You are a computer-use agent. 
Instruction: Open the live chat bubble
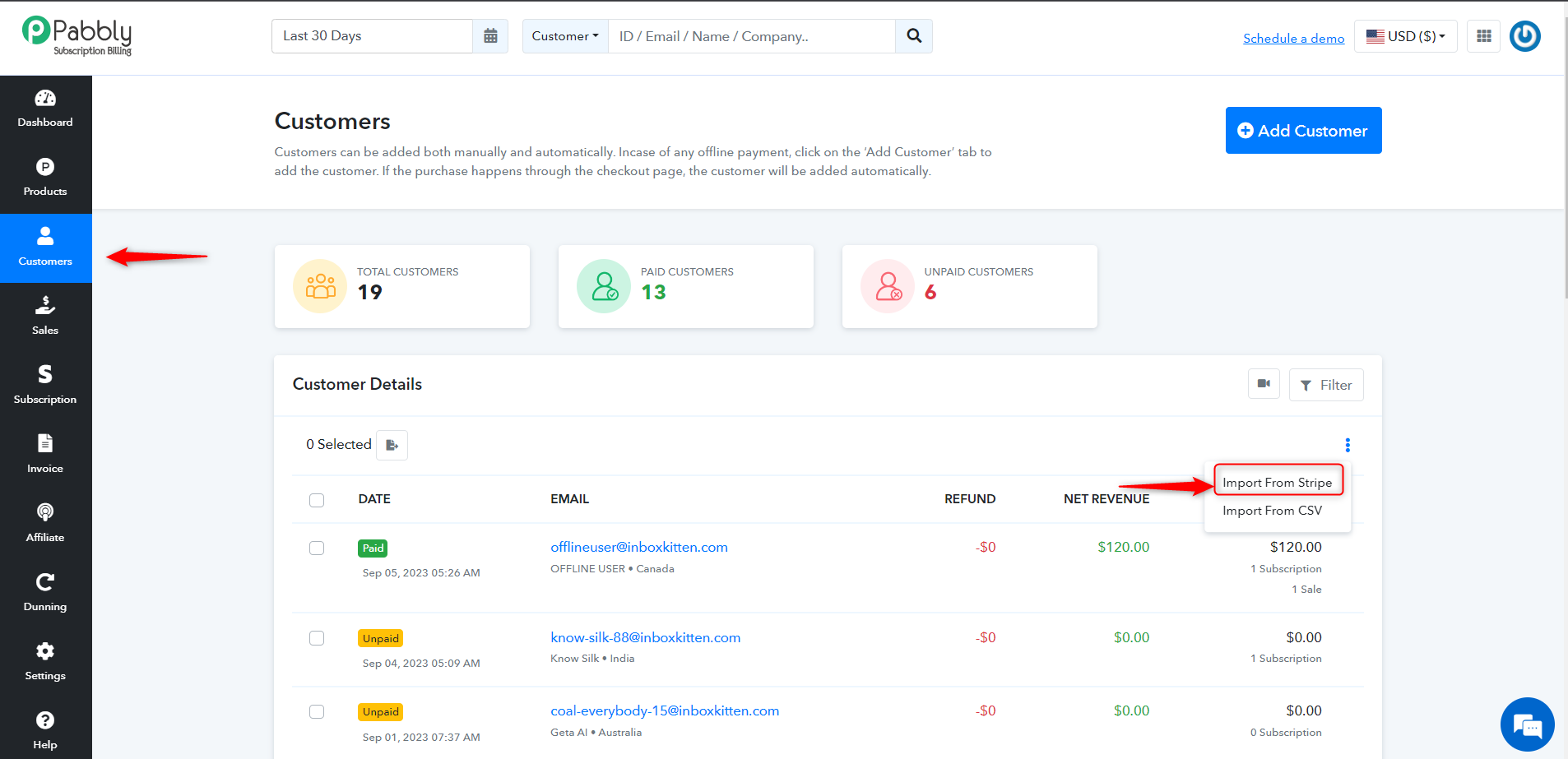1528,725
